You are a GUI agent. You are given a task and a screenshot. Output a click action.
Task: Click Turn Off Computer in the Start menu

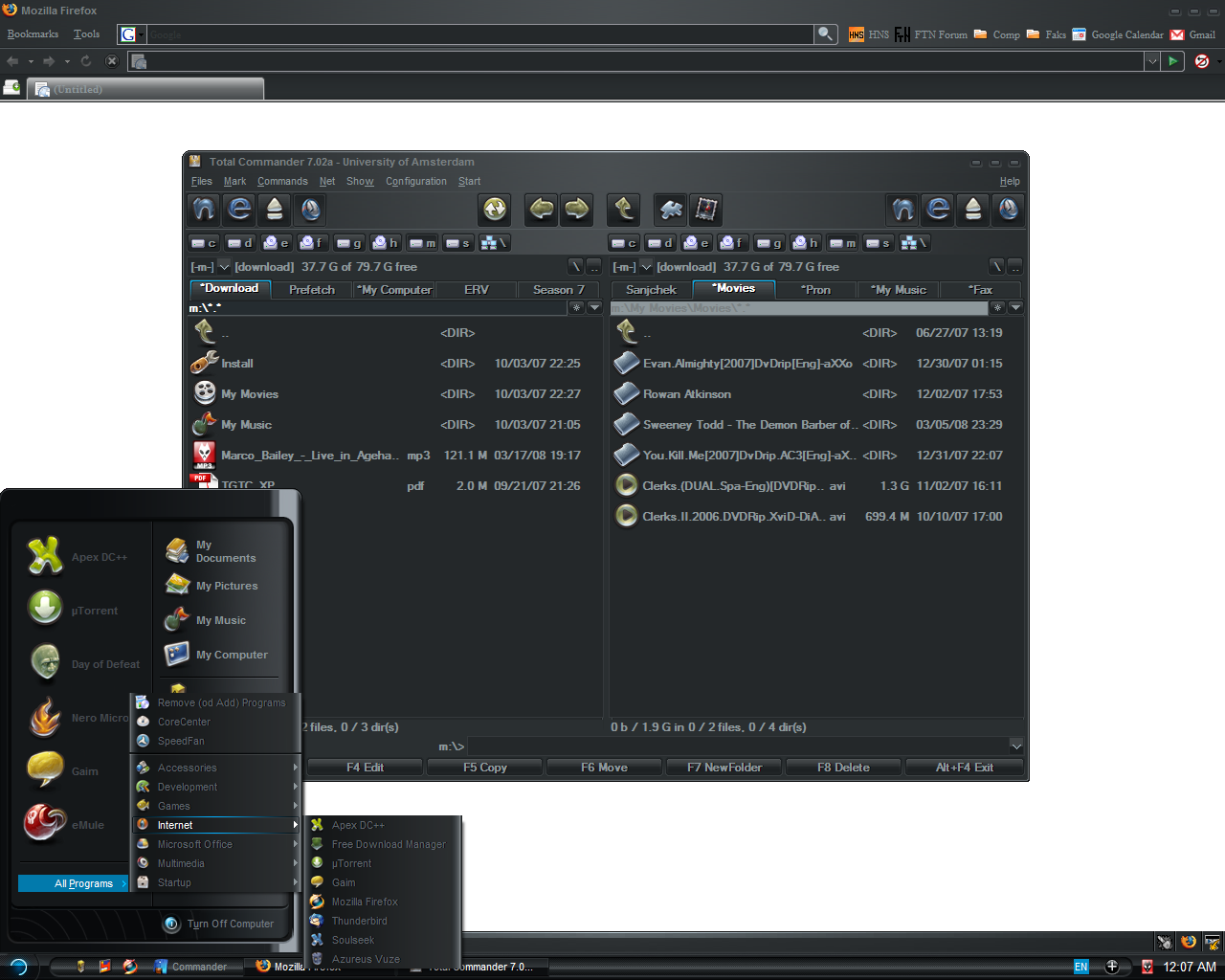[x=220, y=924]
